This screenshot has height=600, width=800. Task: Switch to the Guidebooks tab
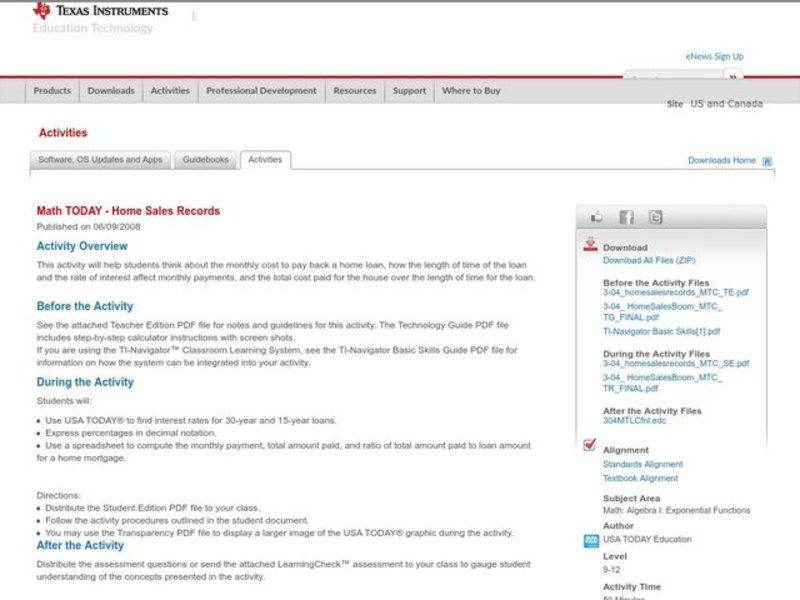coord(204,159)
